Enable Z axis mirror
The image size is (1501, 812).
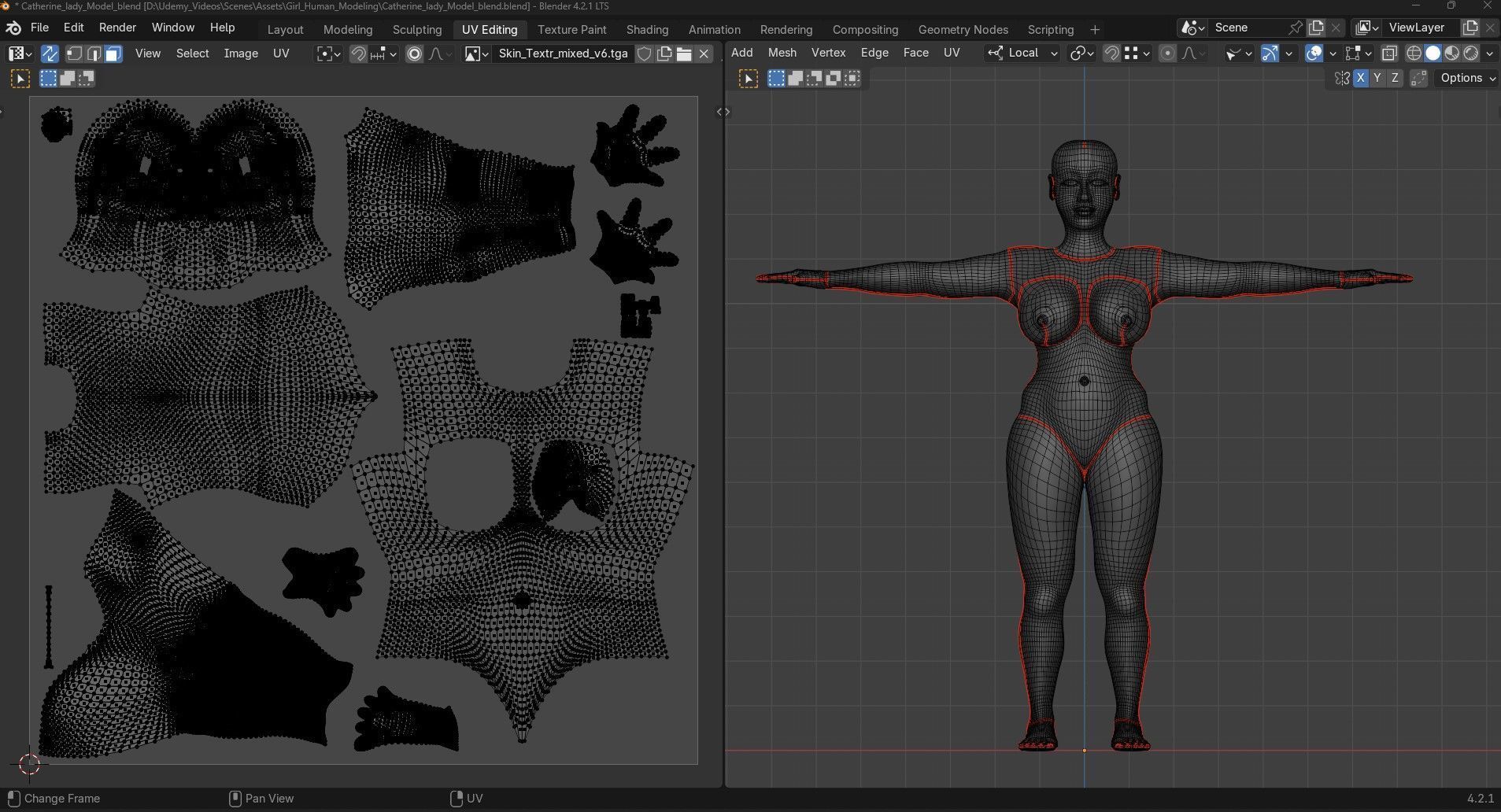point(1395,78)
